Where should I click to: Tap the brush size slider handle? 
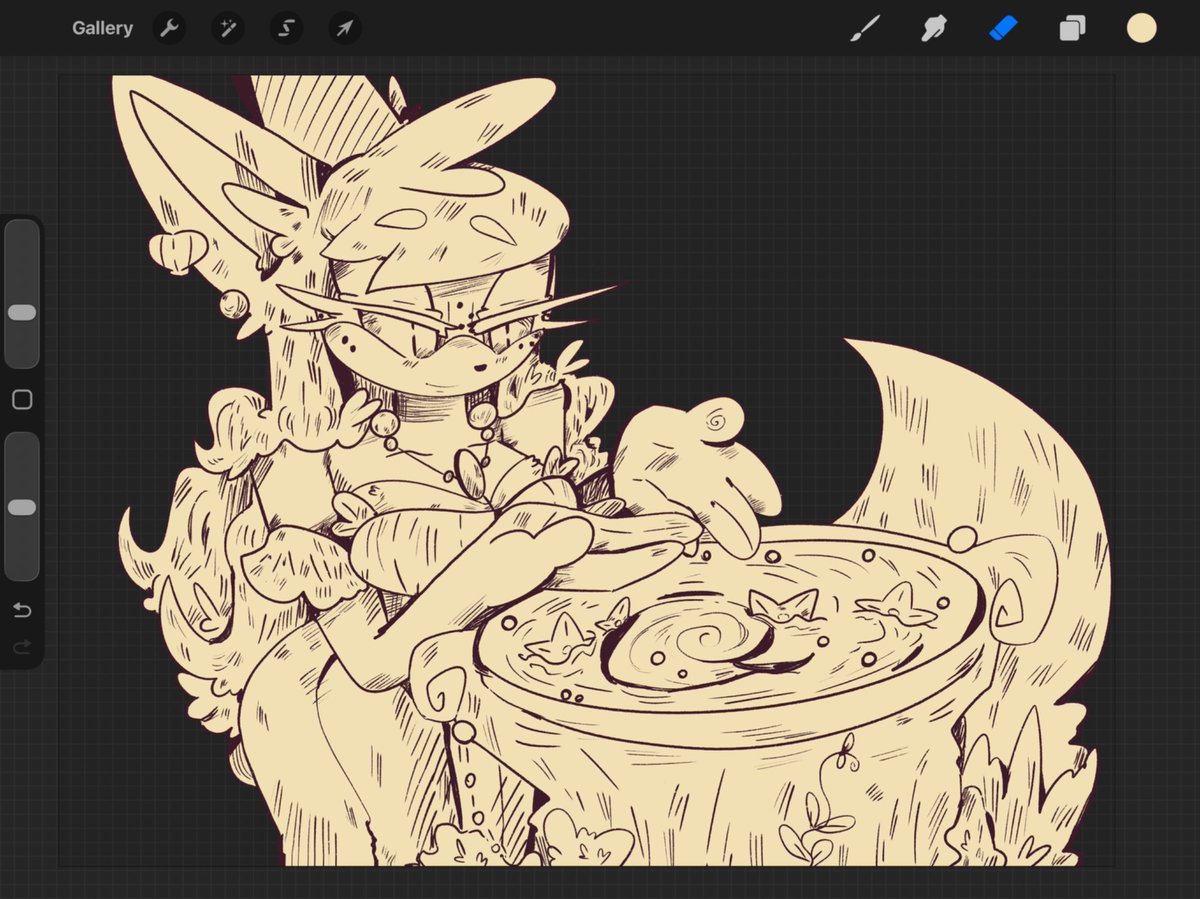pos(22,312)
